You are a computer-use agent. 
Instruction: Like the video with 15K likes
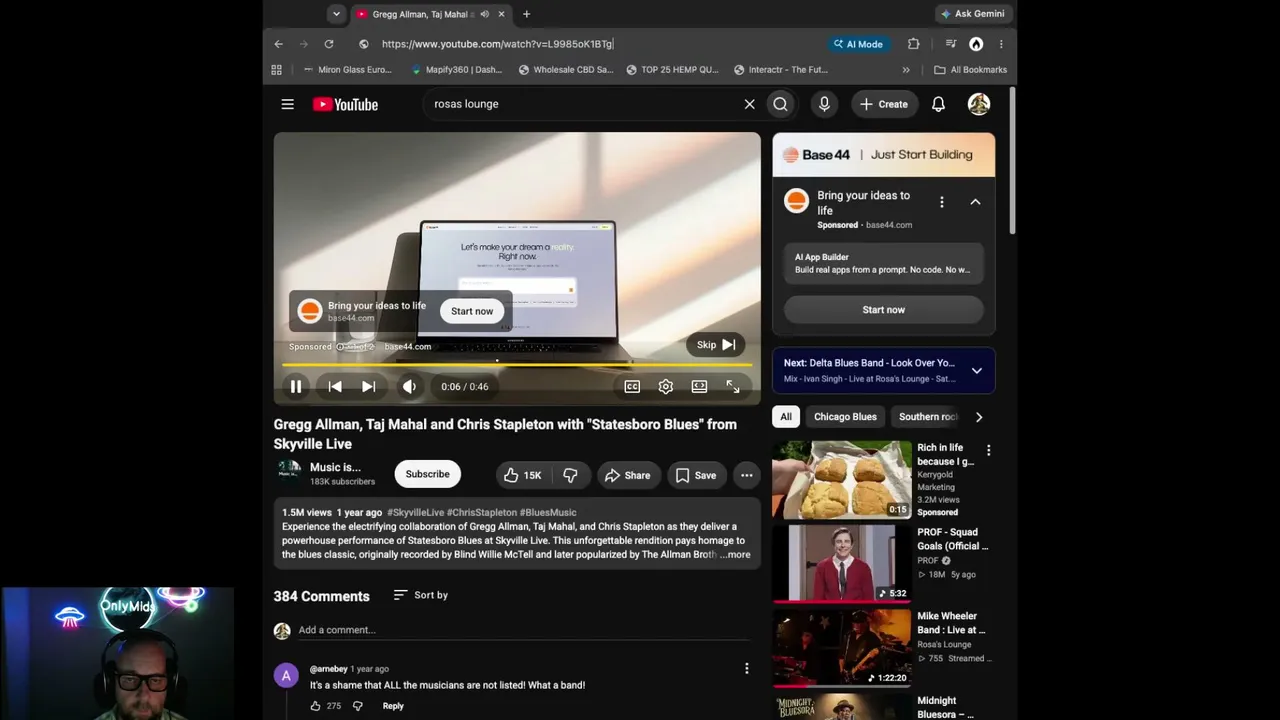pos(521,475)
